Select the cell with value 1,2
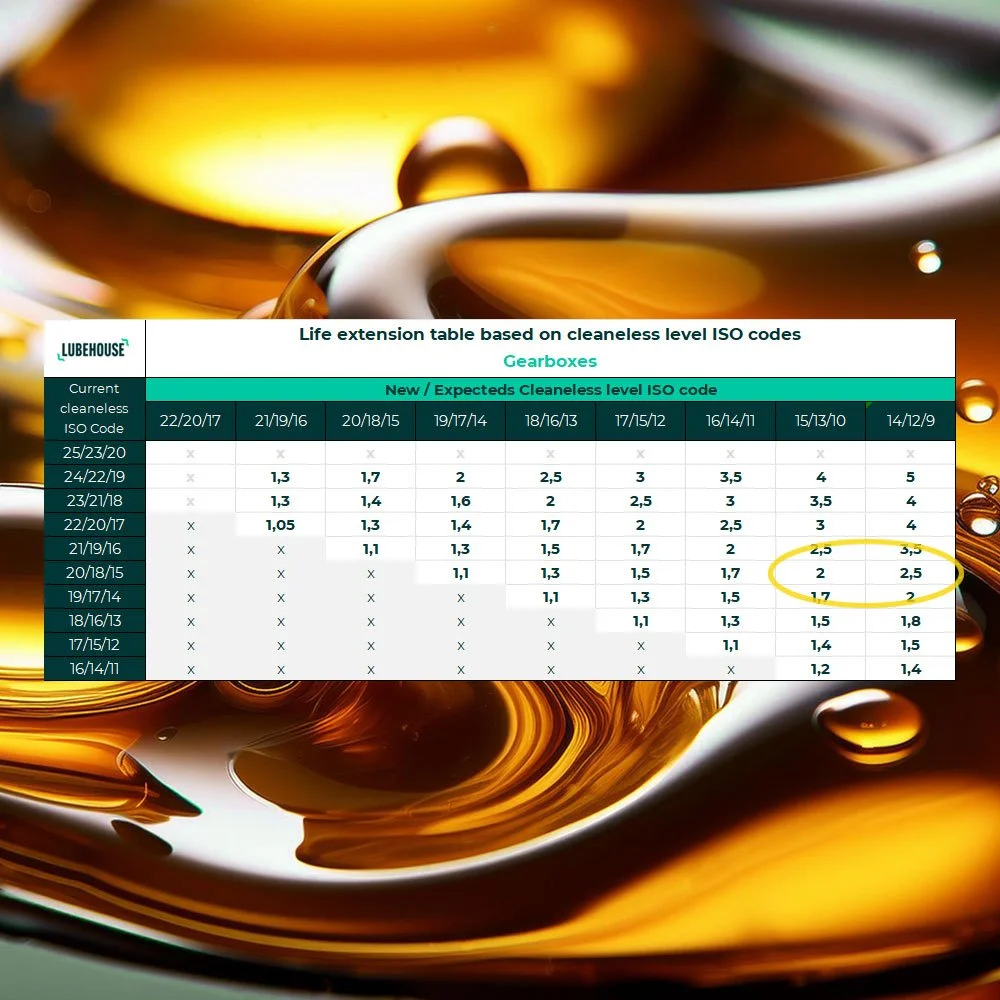The width and height of the screenshot is (1000, 1000). pyautogui.click(x=820, y=669)
